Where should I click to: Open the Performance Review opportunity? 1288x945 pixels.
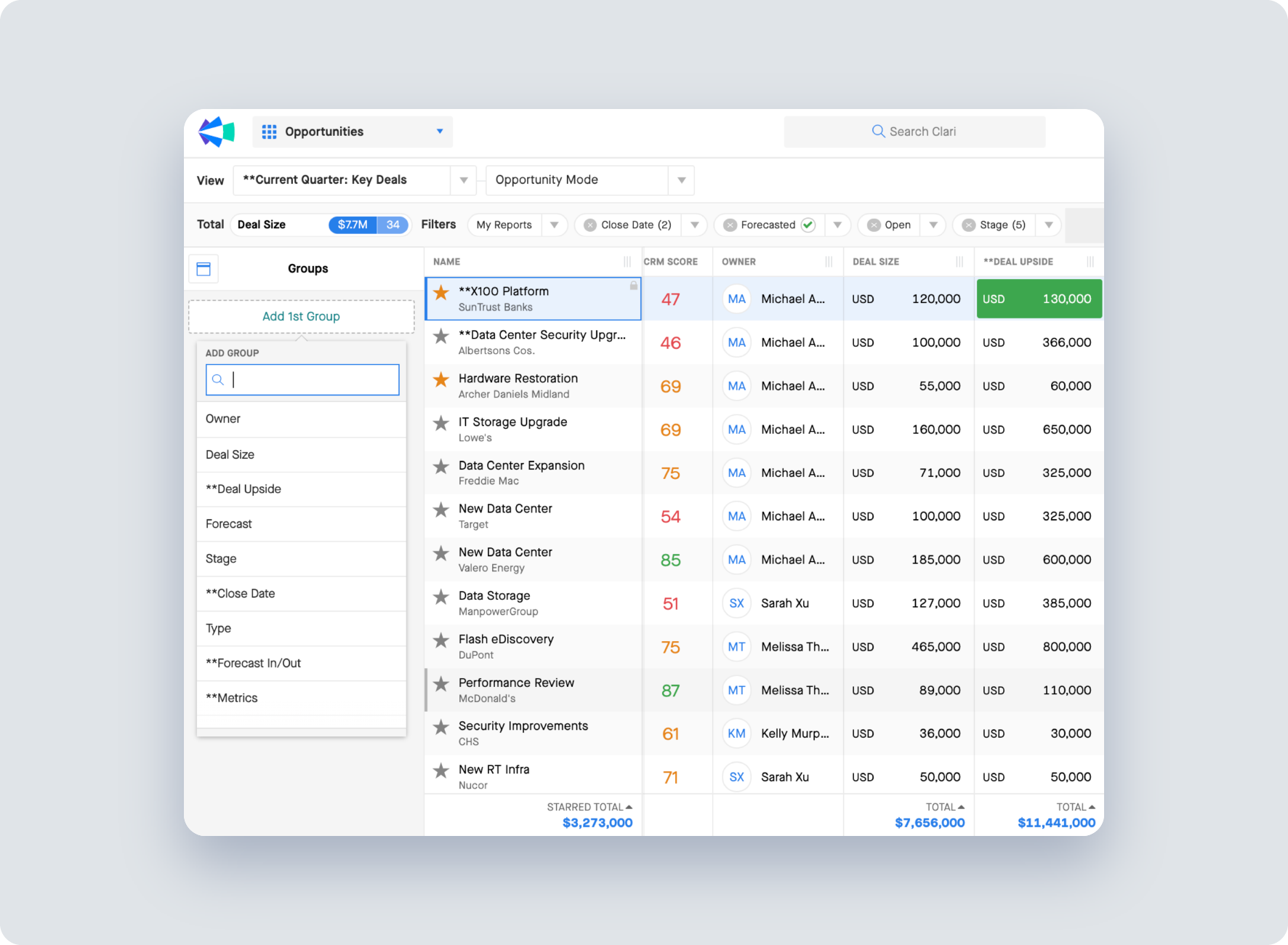click(x=516, y=683)
